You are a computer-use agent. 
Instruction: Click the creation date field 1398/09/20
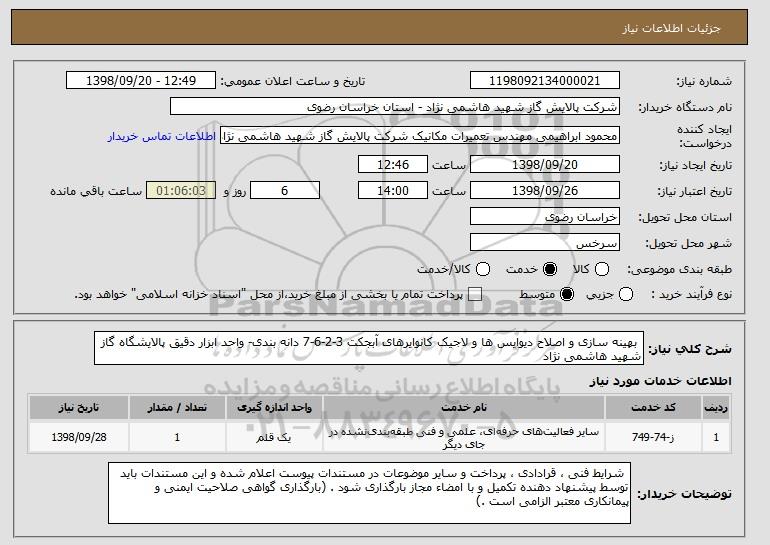pyautogui.click(x=545, y=164)
